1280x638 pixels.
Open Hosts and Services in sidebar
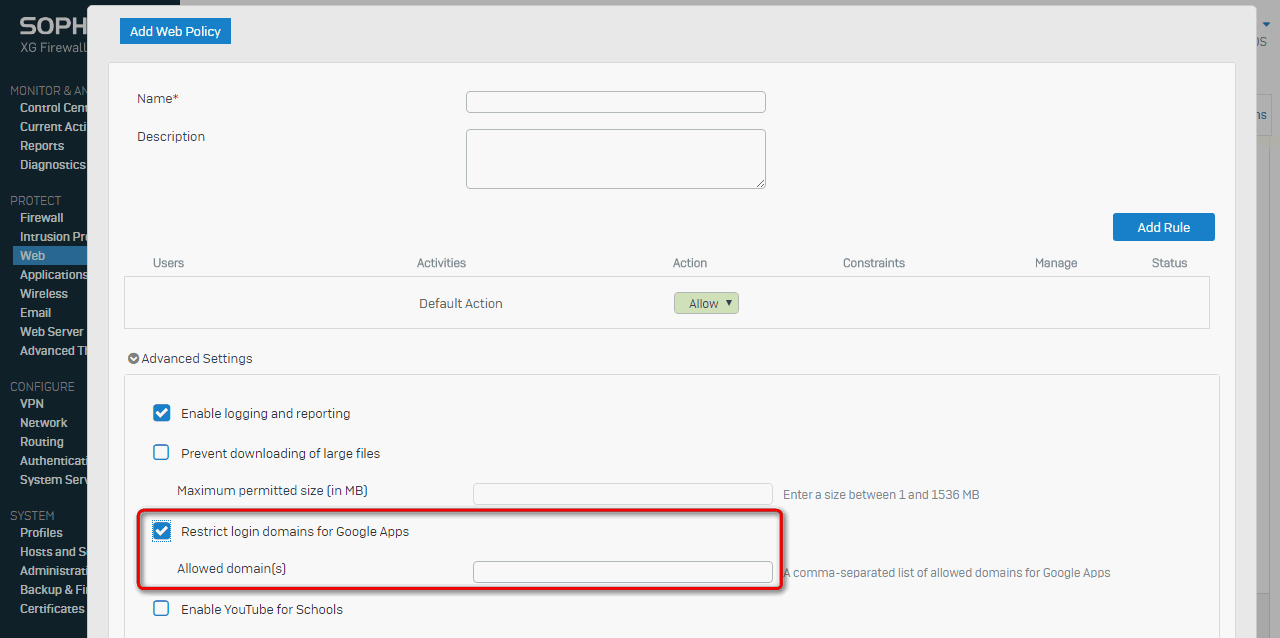point(53,552)
